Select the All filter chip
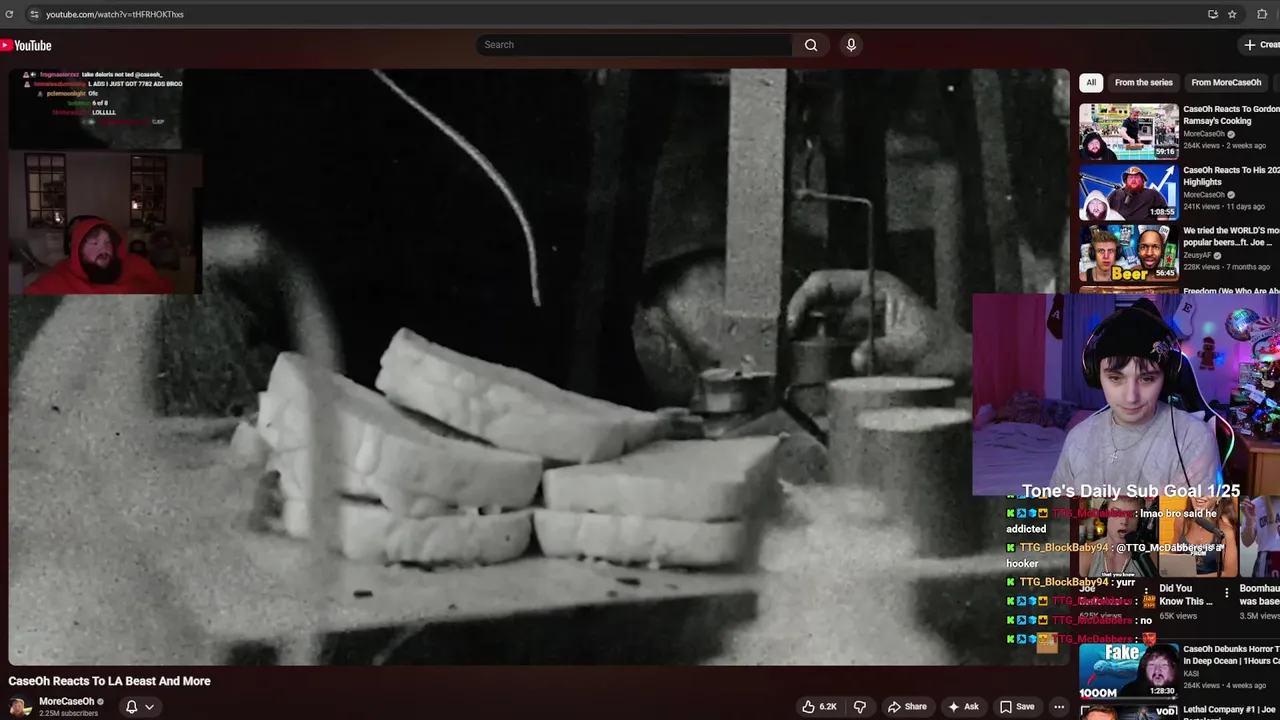Image resolution: width=1280 pixels, height=720 pixels. [1091, 83]
